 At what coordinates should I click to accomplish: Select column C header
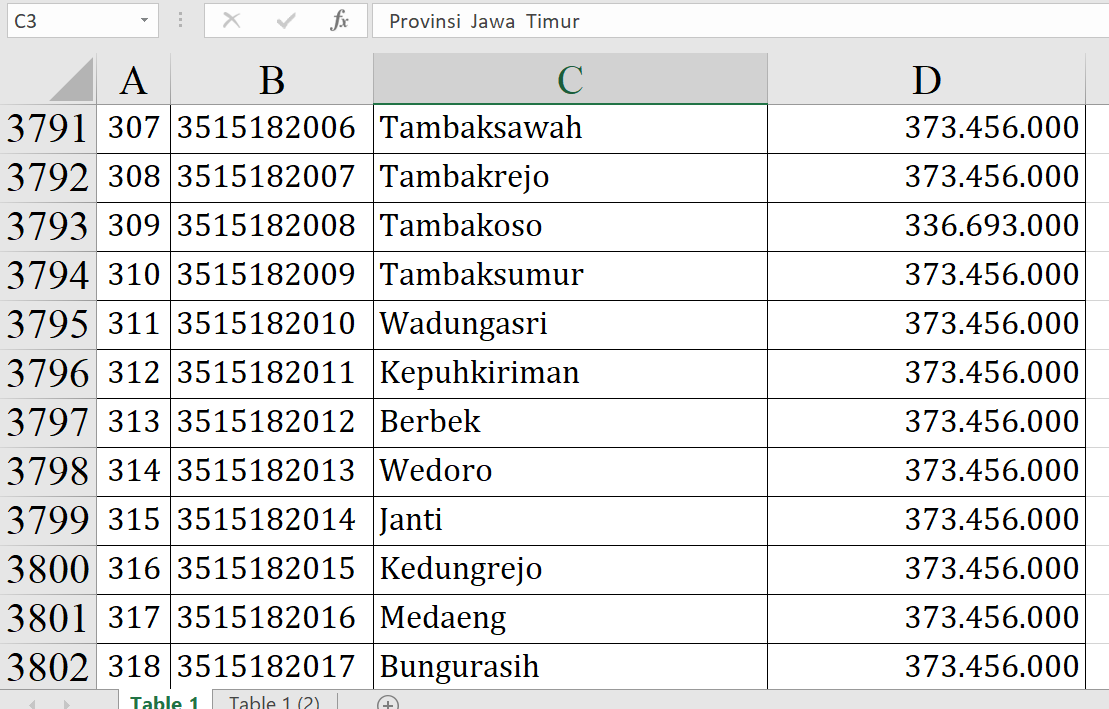click(570, 80)
